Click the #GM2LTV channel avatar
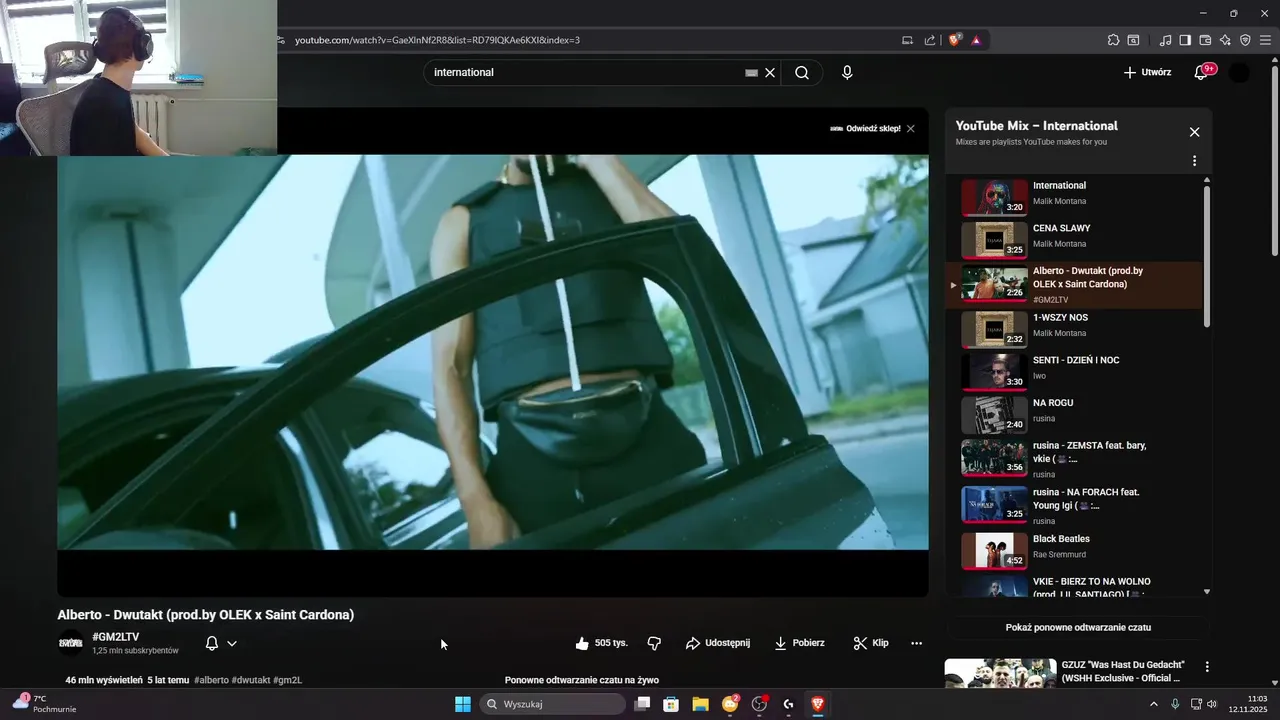Image resolution: width=1280 pixels, height=720 pixels. (x=71, y=643)
